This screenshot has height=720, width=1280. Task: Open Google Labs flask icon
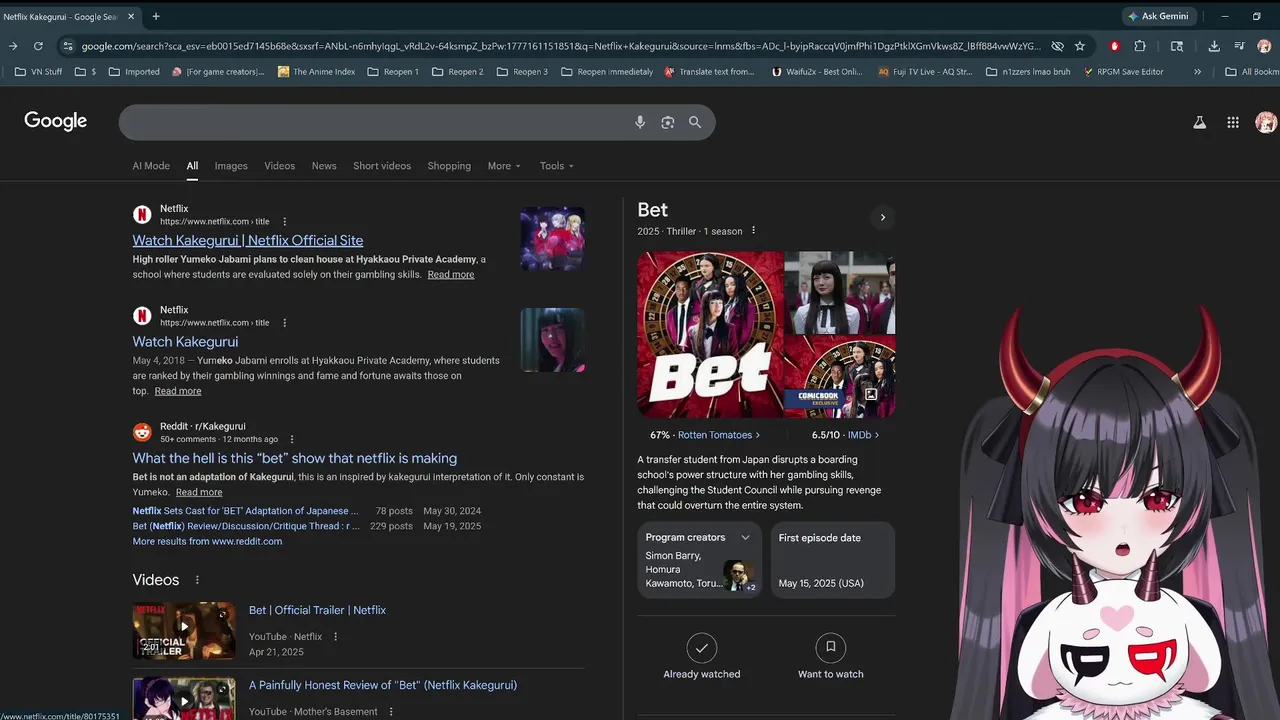[x=1200, y=122]
